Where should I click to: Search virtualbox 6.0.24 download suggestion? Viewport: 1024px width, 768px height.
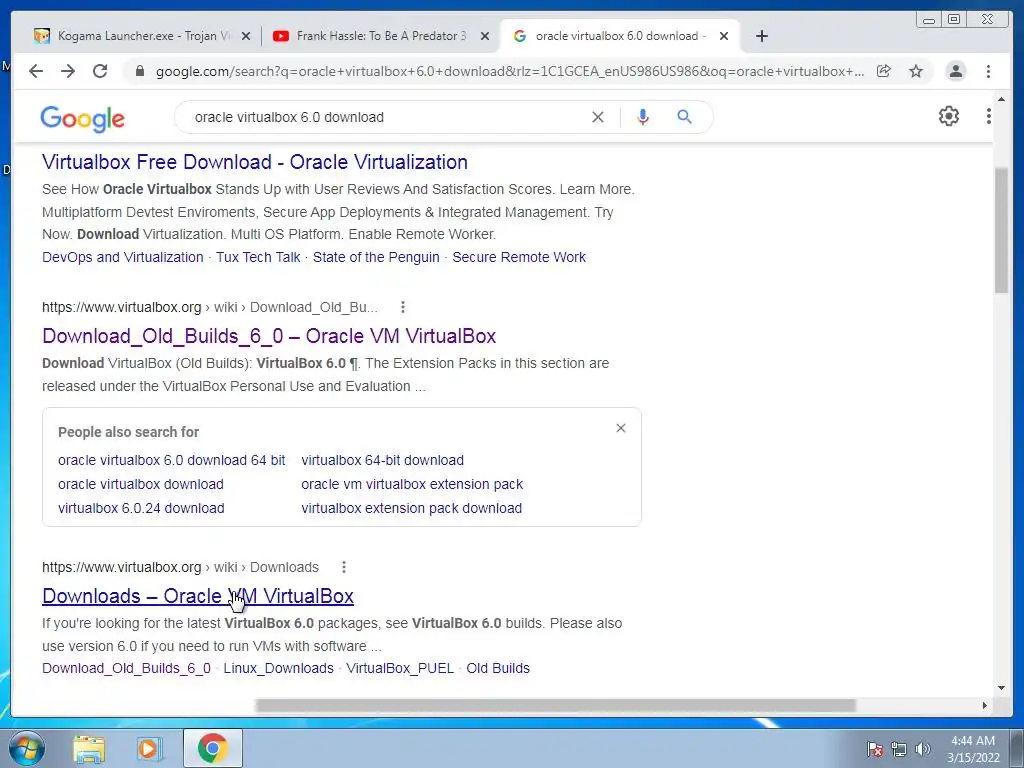(x=141, y=508)
